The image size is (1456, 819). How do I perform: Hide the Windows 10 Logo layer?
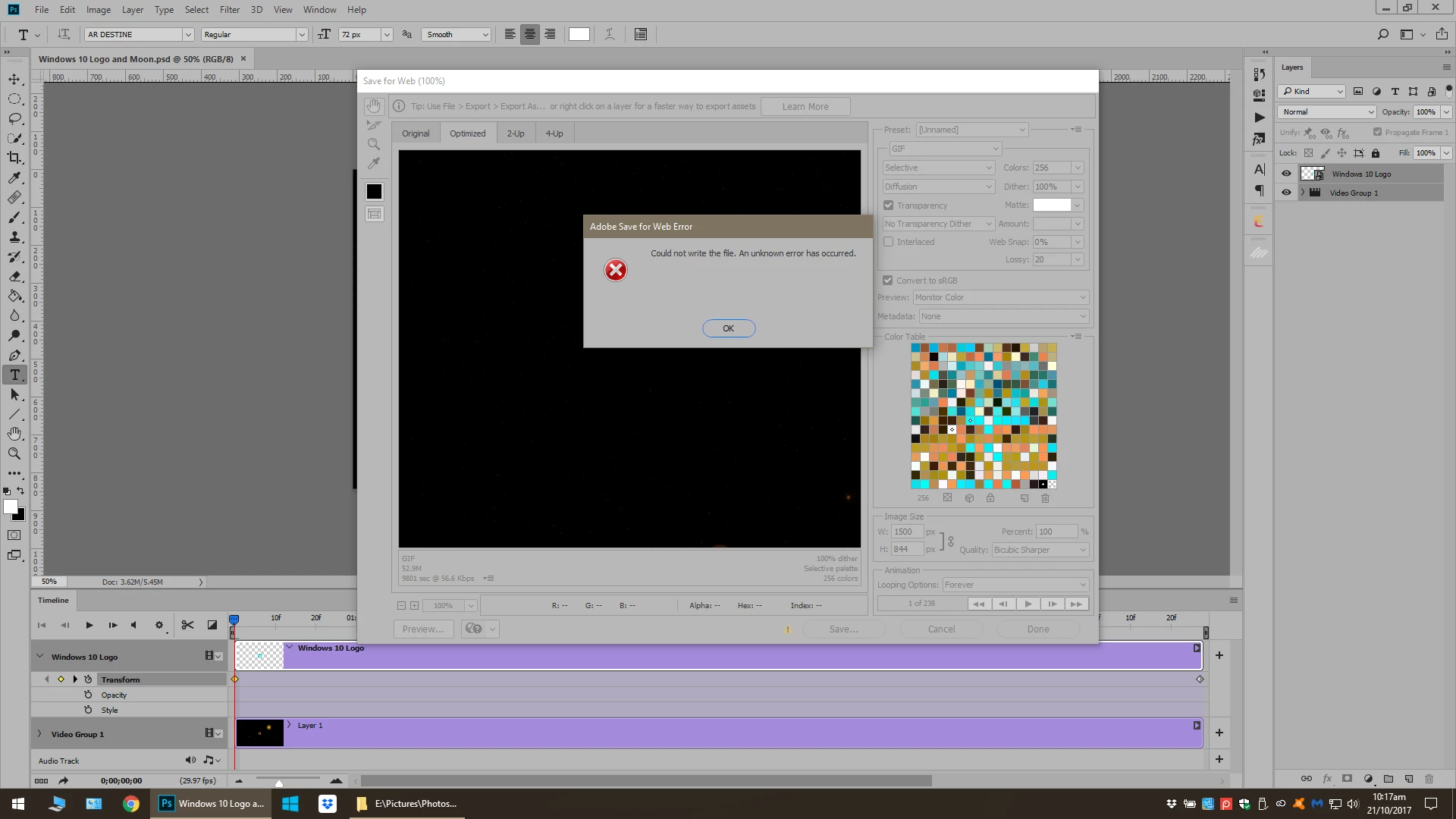click(x=1286, y=174)
